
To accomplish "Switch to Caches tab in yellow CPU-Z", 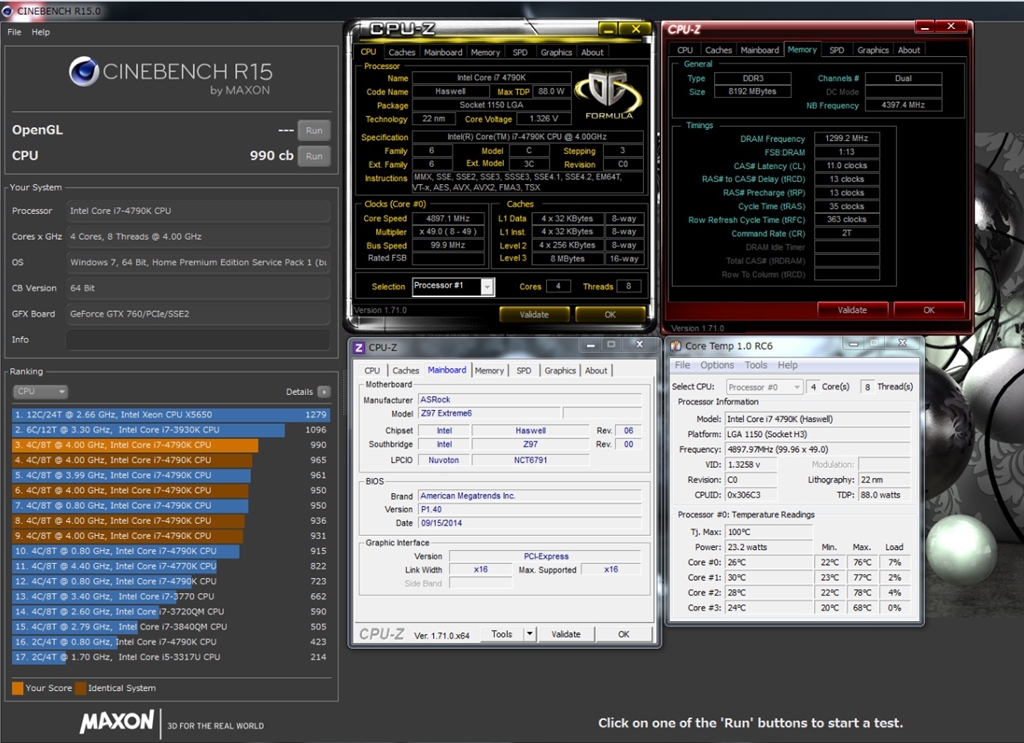I will [402, 52].
